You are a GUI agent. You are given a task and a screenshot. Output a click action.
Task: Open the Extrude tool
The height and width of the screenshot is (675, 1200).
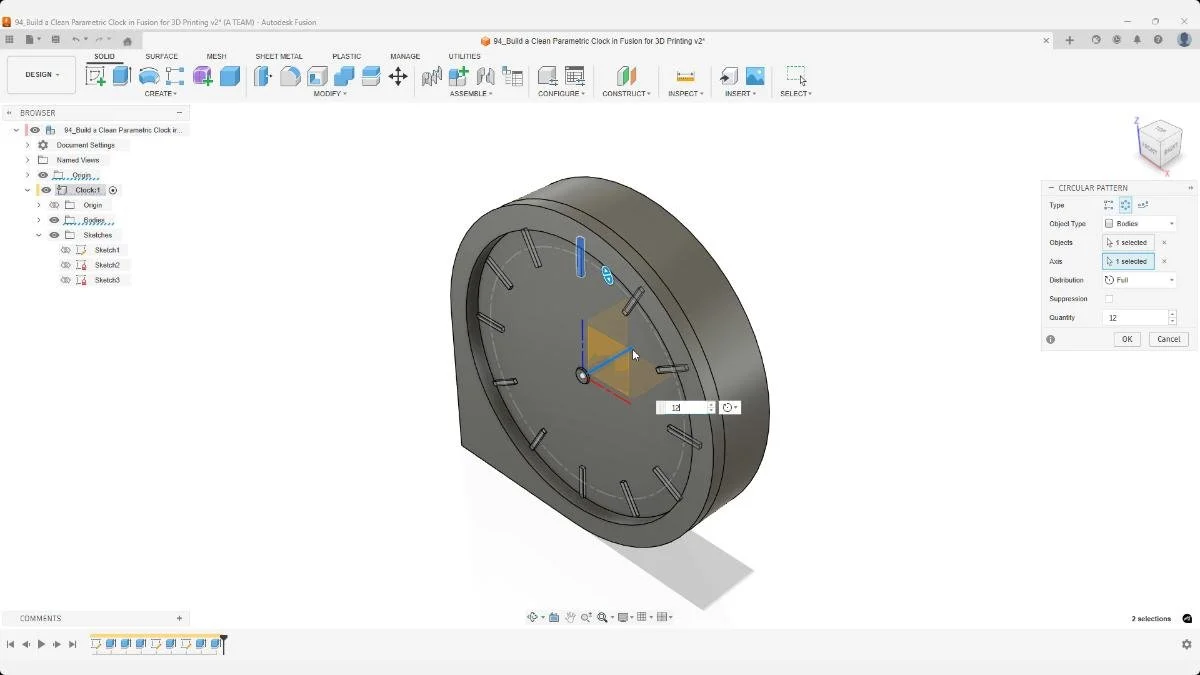[x=122, y=76]
